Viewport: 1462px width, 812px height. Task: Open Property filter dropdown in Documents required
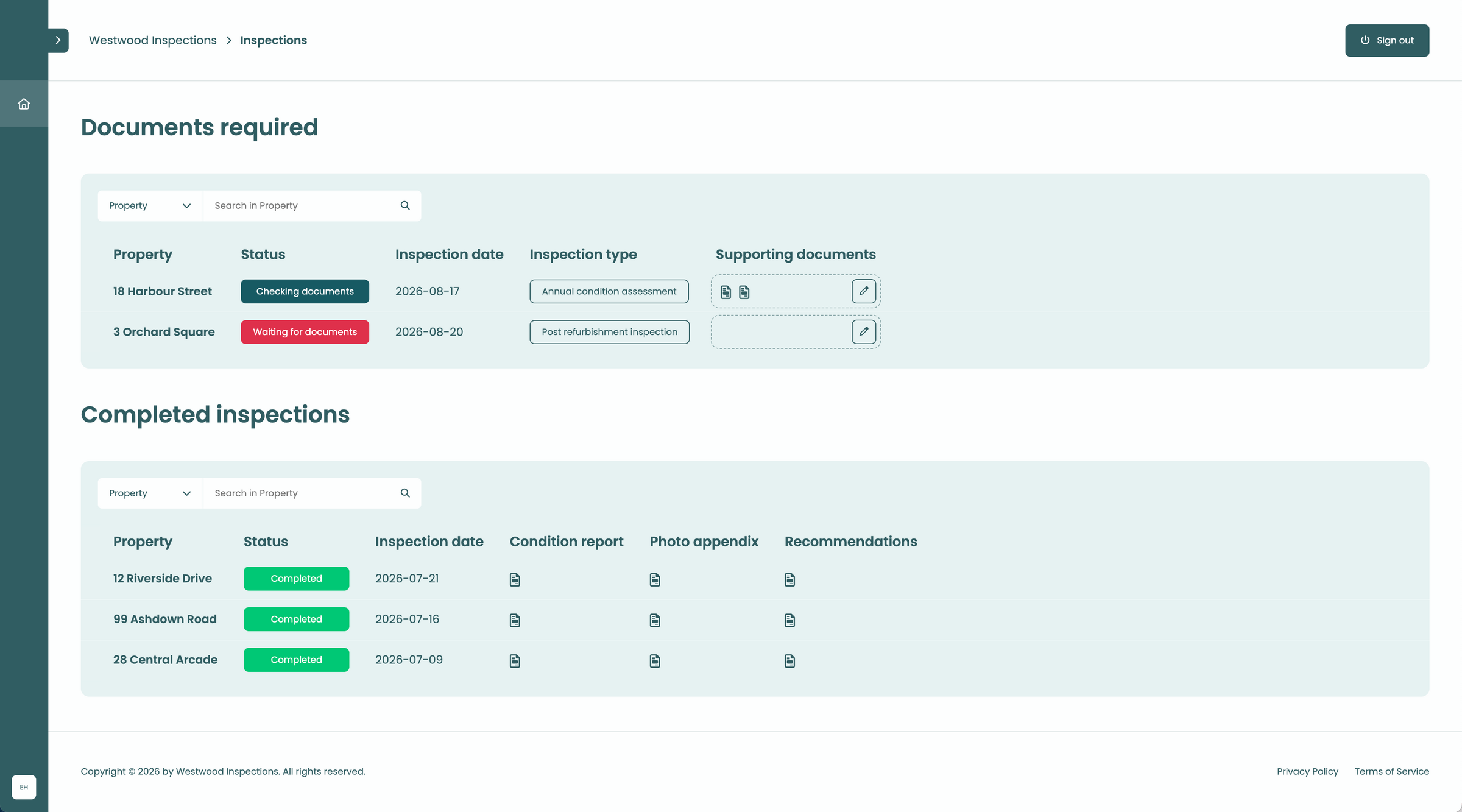(150, 206)
